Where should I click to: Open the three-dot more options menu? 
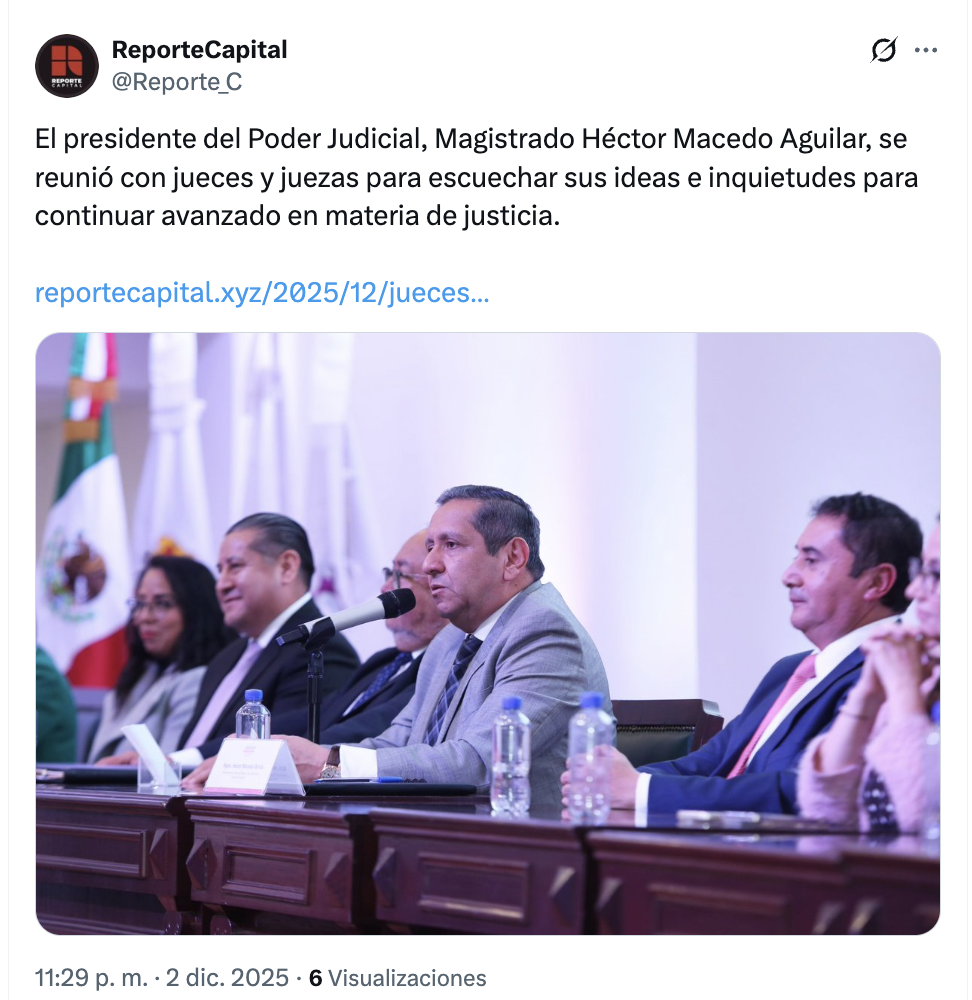click(x=925, y=50)
